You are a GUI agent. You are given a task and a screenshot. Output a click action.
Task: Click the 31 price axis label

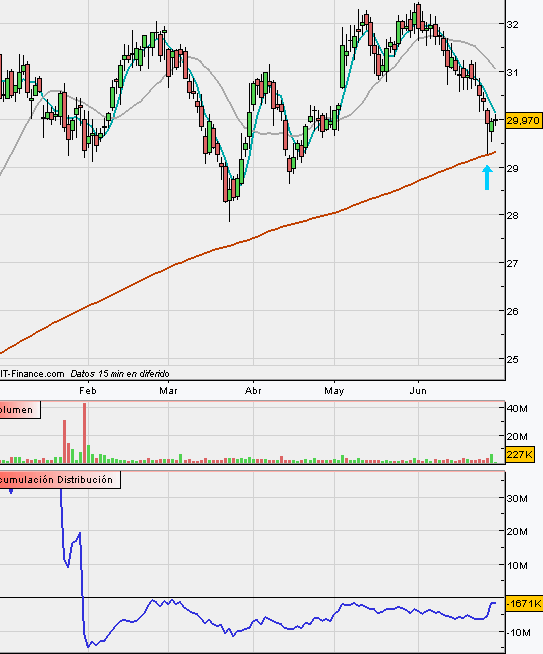(513, 72)
